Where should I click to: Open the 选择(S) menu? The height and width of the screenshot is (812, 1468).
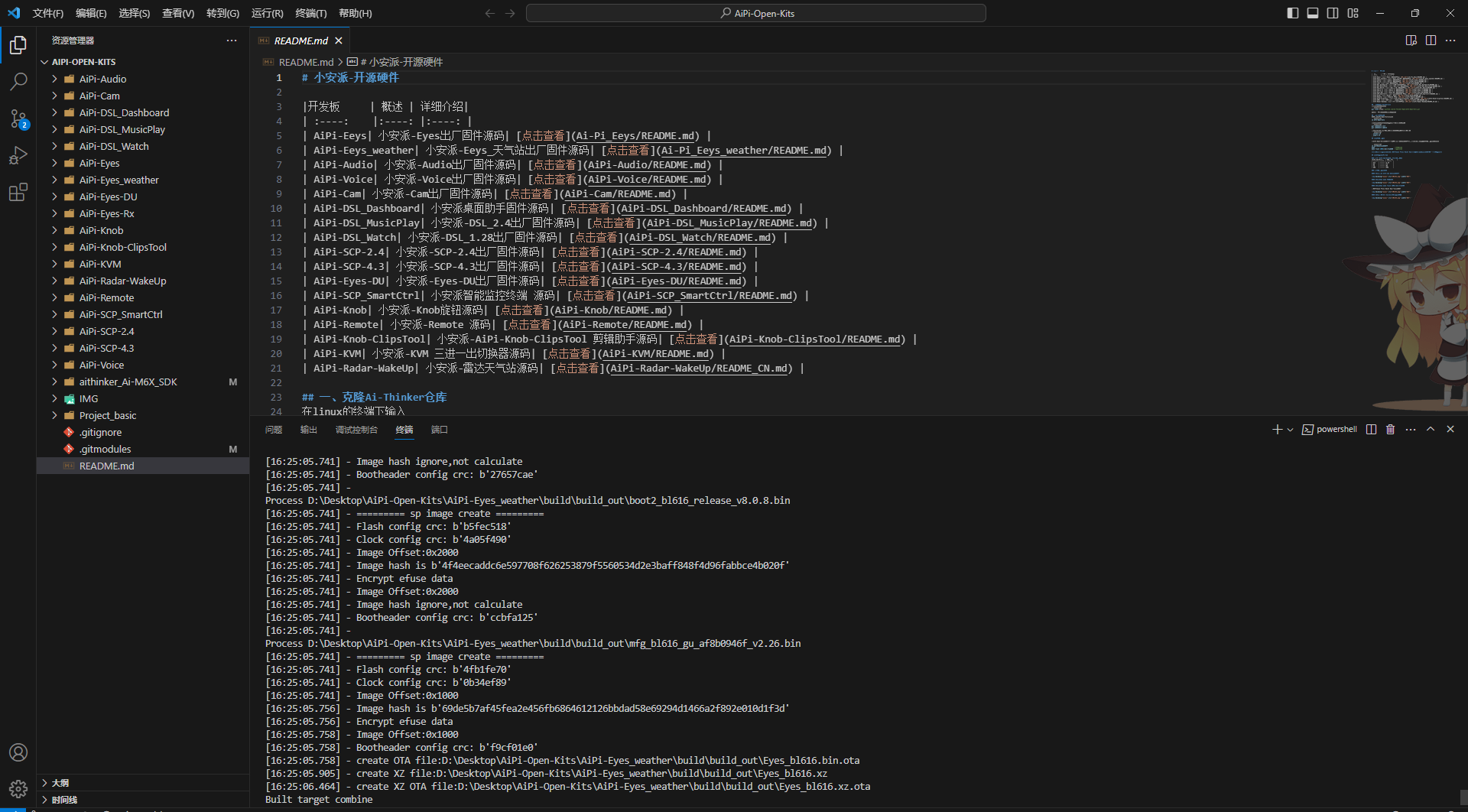[135, 13]
